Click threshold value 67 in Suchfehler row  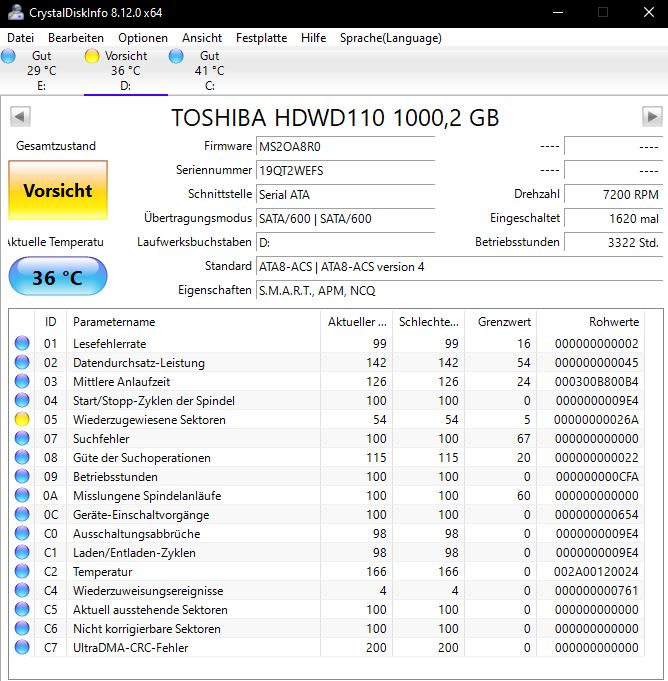click(523, 439)
